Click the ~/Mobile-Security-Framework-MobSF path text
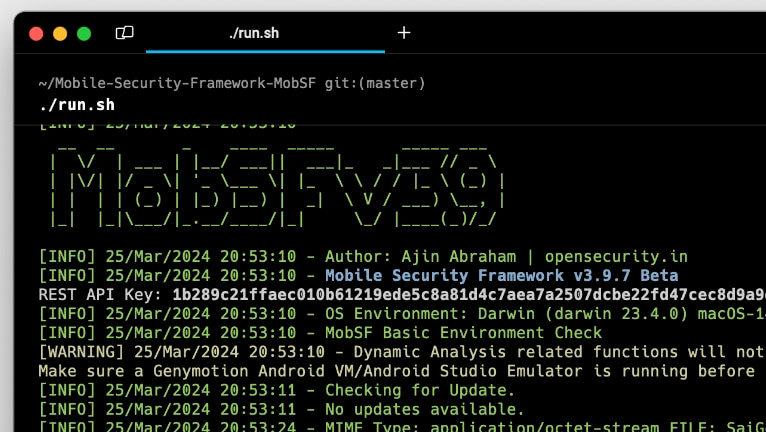Image resolution: width=766 pixels, height=432 pixels. coord(177,83)
